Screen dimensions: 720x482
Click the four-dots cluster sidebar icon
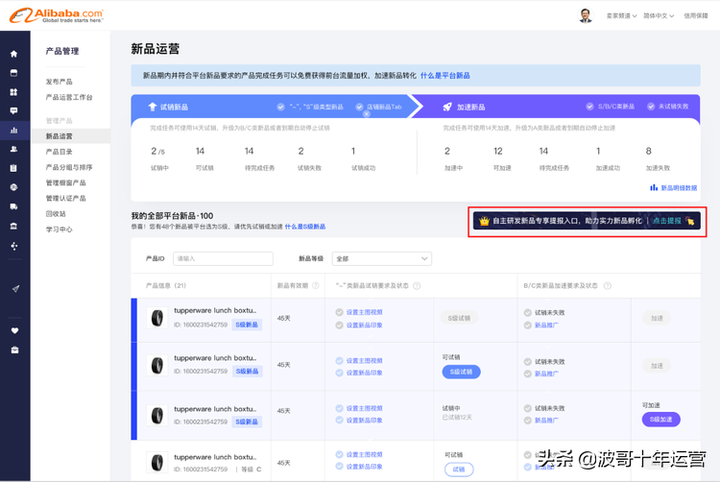pyautogui.click(x=14, y=246)
